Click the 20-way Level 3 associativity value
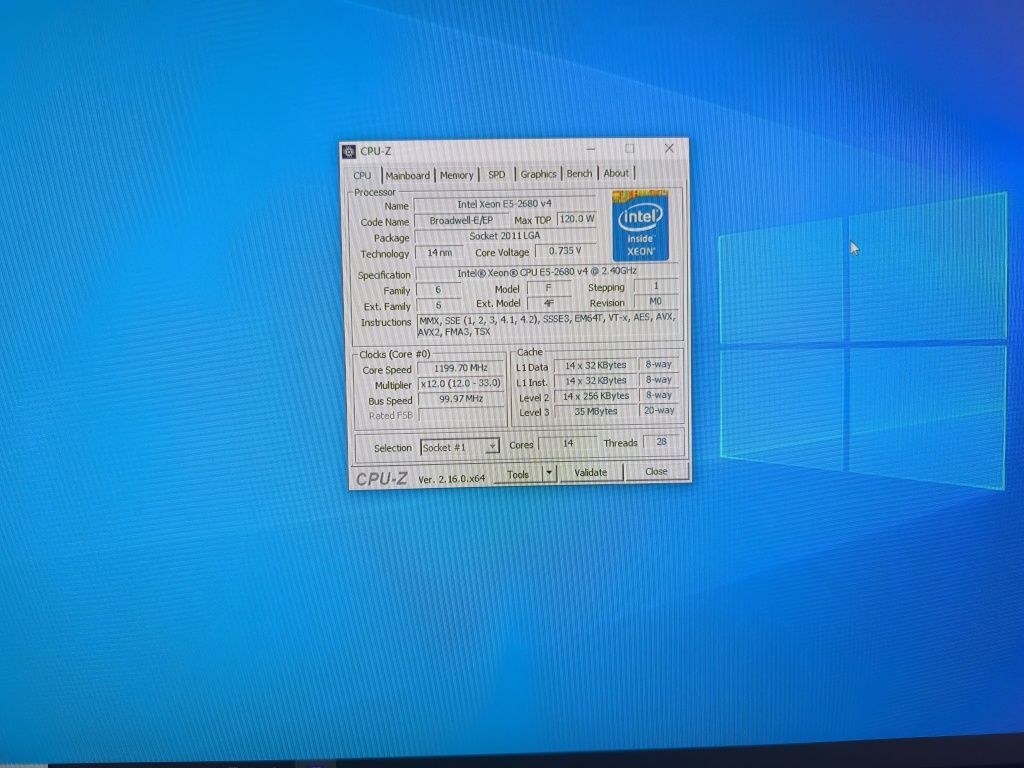 659,410
